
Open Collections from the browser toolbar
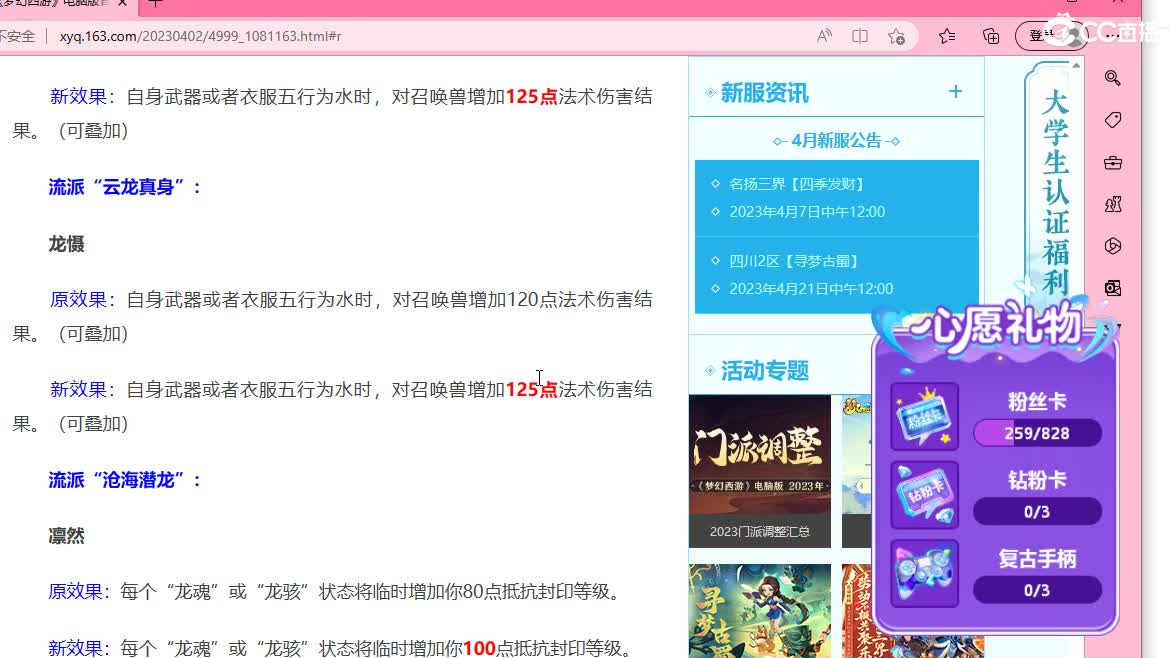990,35
